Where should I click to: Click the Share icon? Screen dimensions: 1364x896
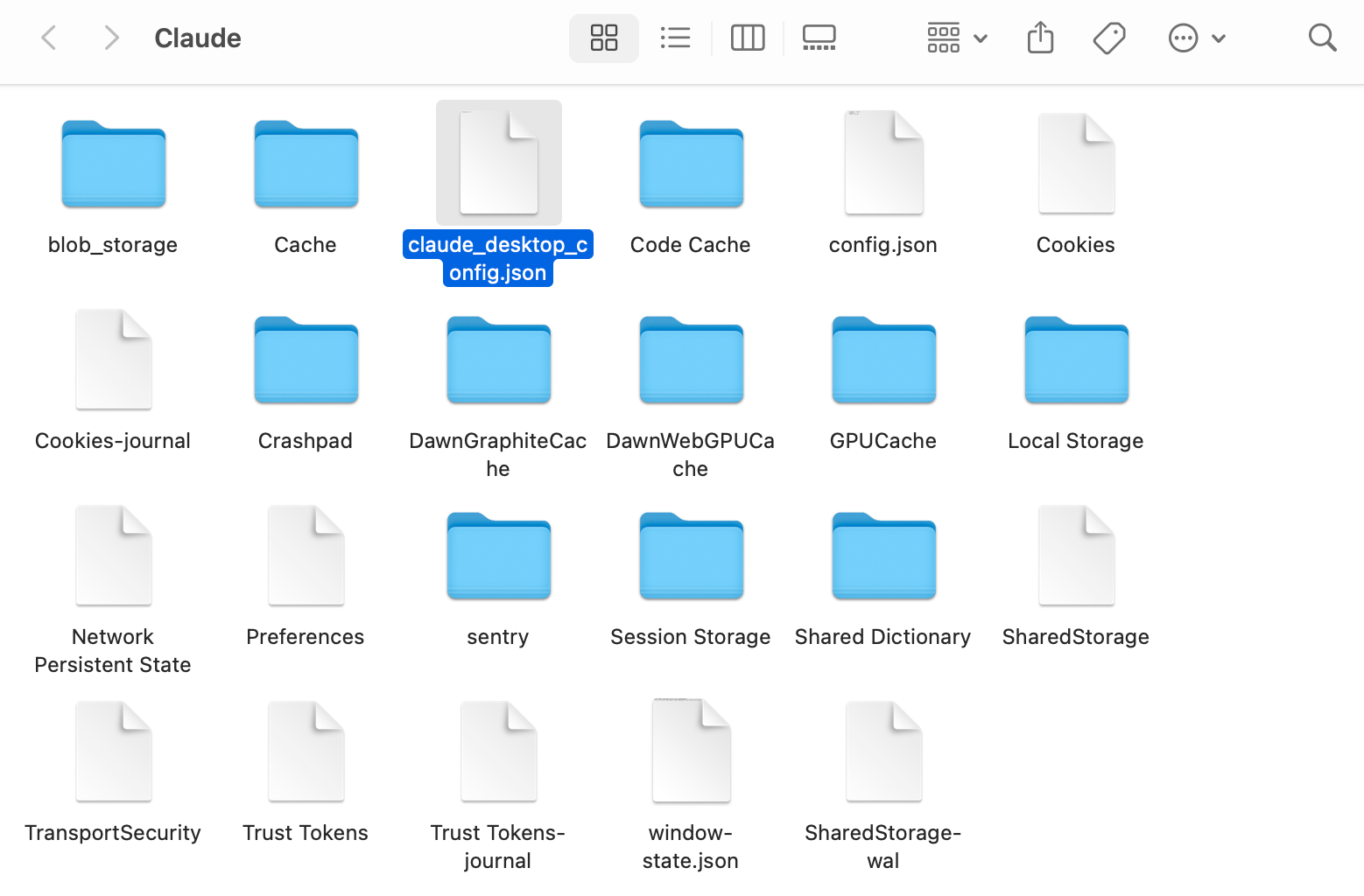pos(1040,38)
